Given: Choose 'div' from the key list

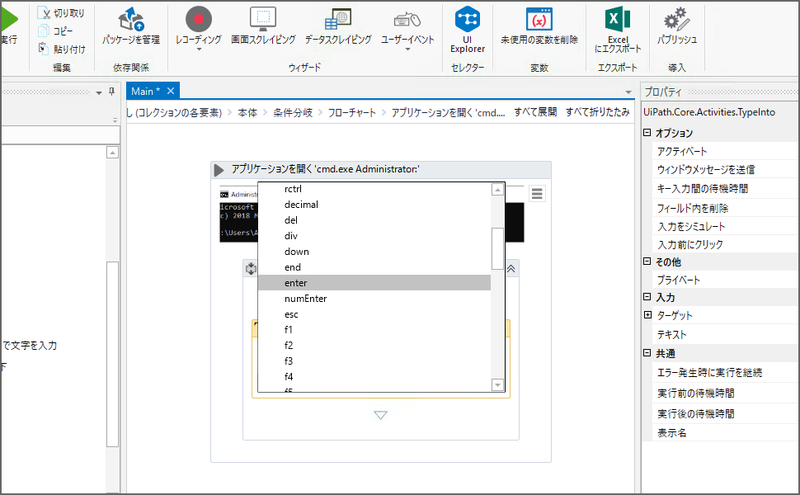Looking at the screenshot, I should point(374,236).
